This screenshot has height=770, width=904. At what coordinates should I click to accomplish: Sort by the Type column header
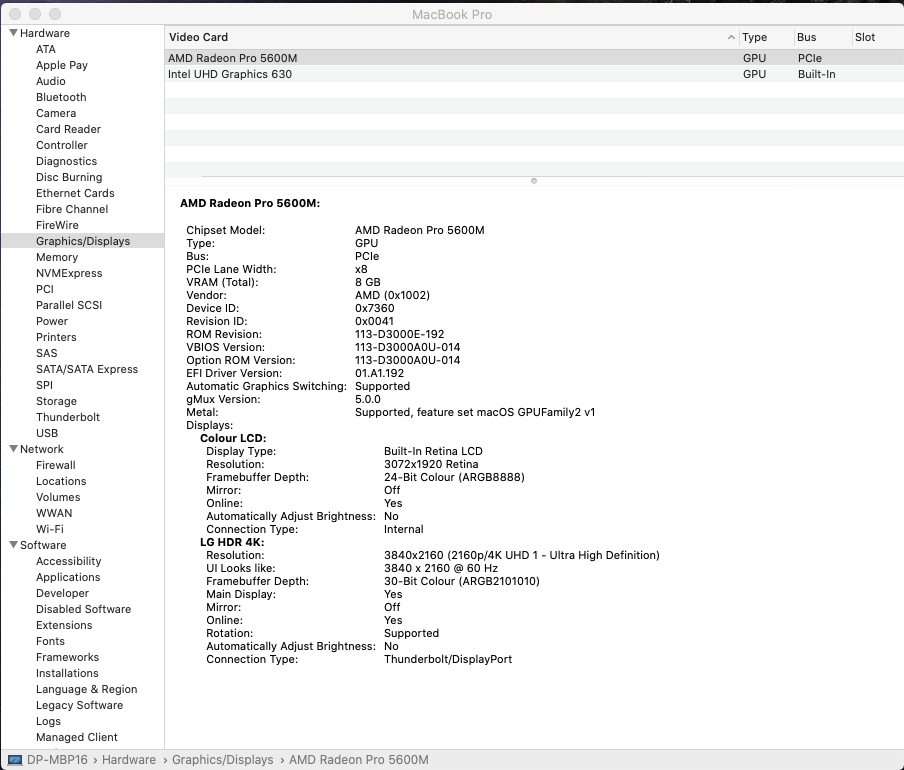[755, 37]
